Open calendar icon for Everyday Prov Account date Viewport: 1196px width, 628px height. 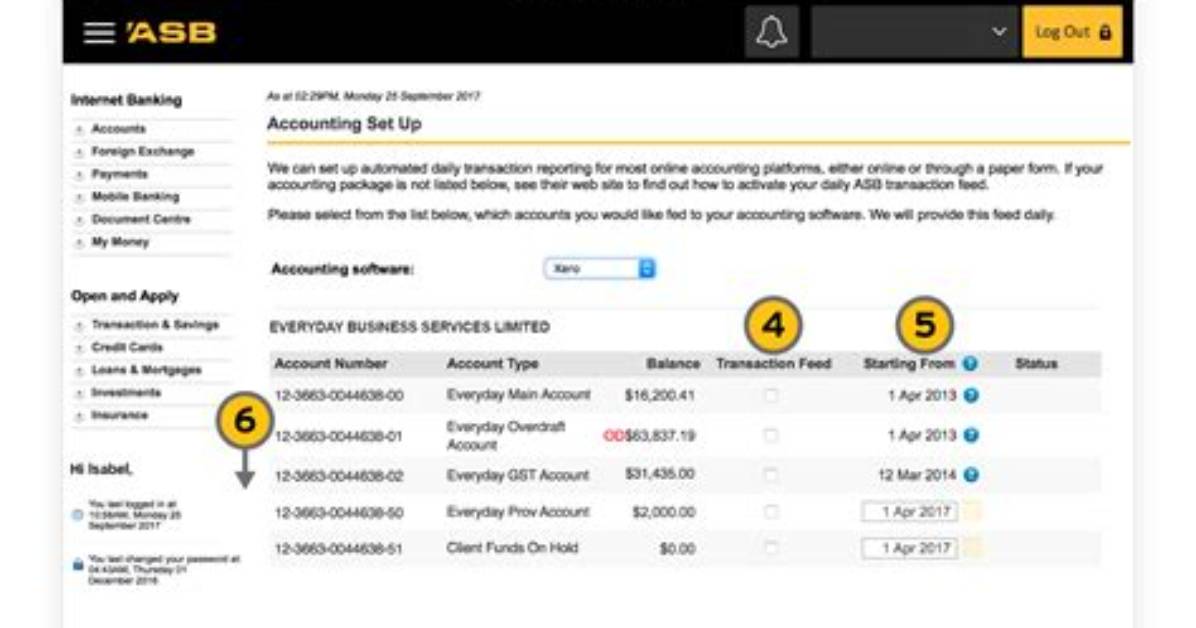[x=973, y=511]
